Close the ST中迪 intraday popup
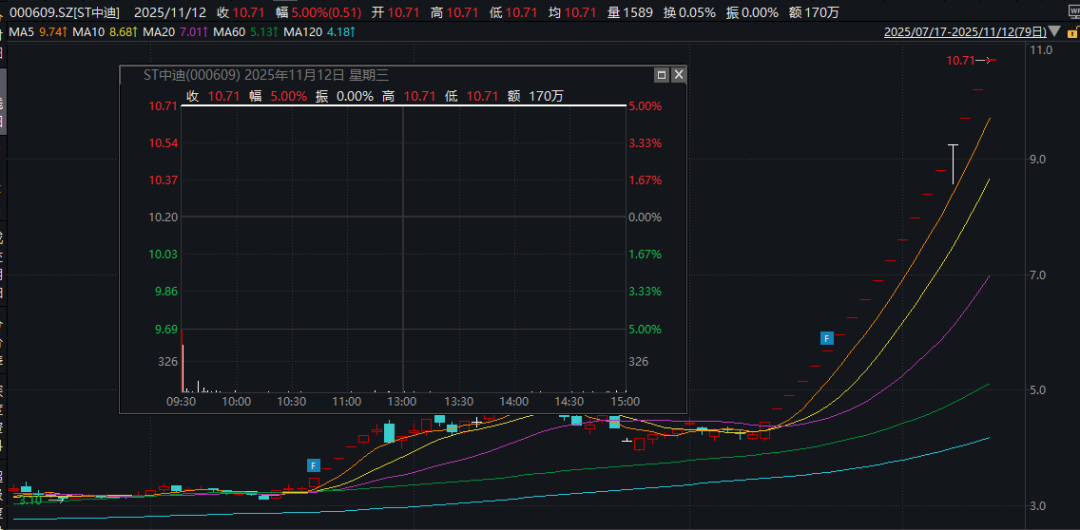 click(x=679, y=75)
